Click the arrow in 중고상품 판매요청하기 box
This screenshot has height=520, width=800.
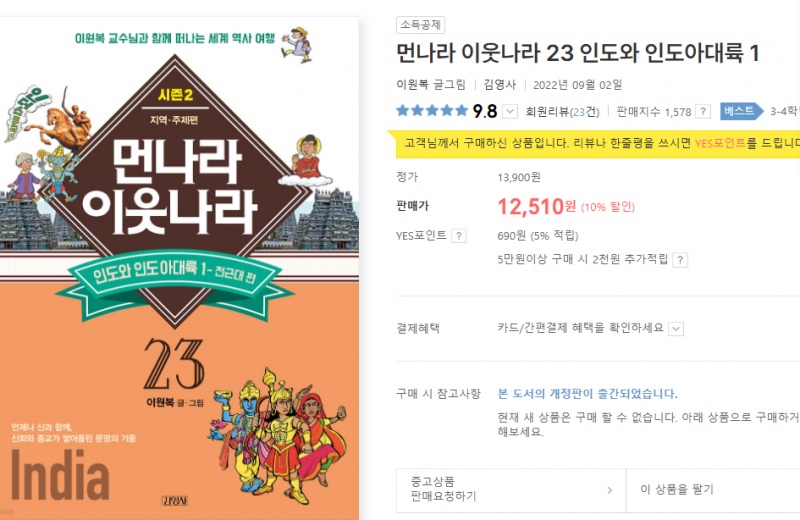[610, 490]
